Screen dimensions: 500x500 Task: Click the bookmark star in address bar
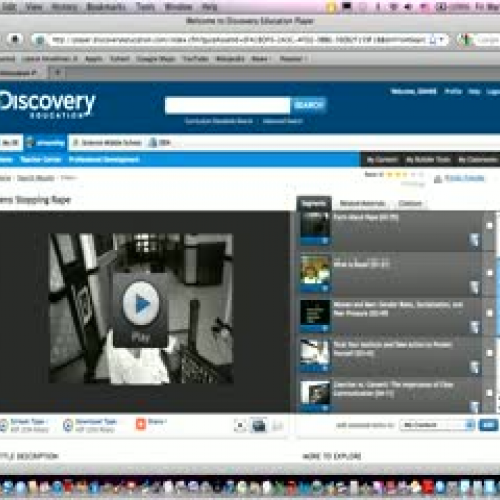[433, 40]
